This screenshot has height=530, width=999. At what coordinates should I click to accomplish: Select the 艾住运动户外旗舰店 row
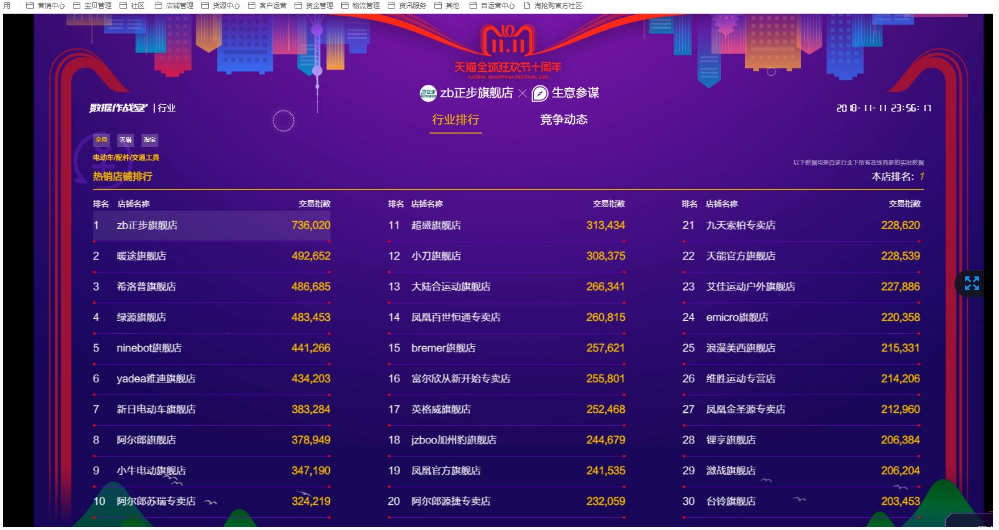[x=801, y=287]
